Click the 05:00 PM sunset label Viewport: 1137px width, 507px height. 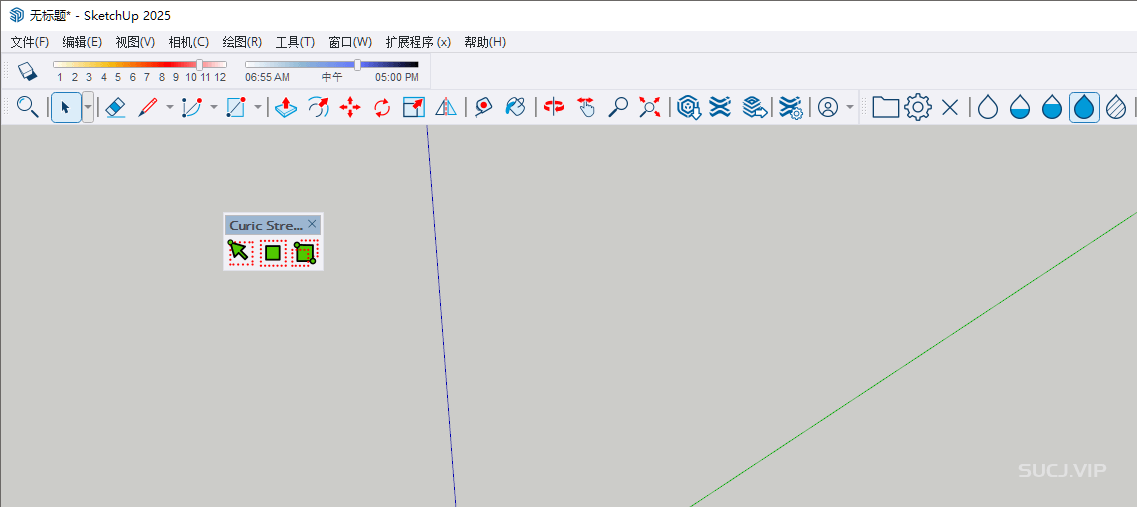coord(397,77)
